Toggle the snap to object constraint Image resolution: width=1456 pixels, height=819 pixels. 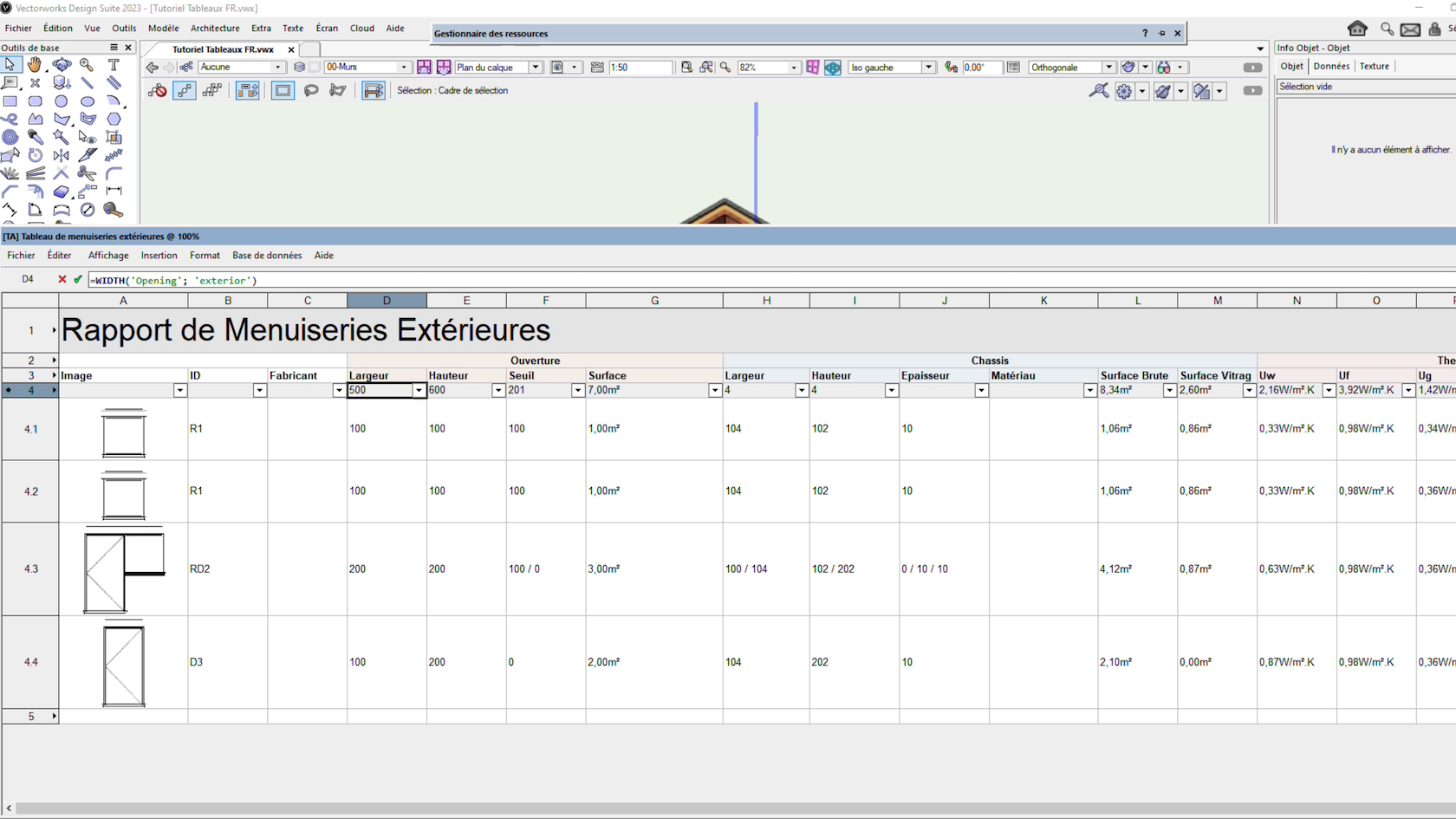point(185,90)
